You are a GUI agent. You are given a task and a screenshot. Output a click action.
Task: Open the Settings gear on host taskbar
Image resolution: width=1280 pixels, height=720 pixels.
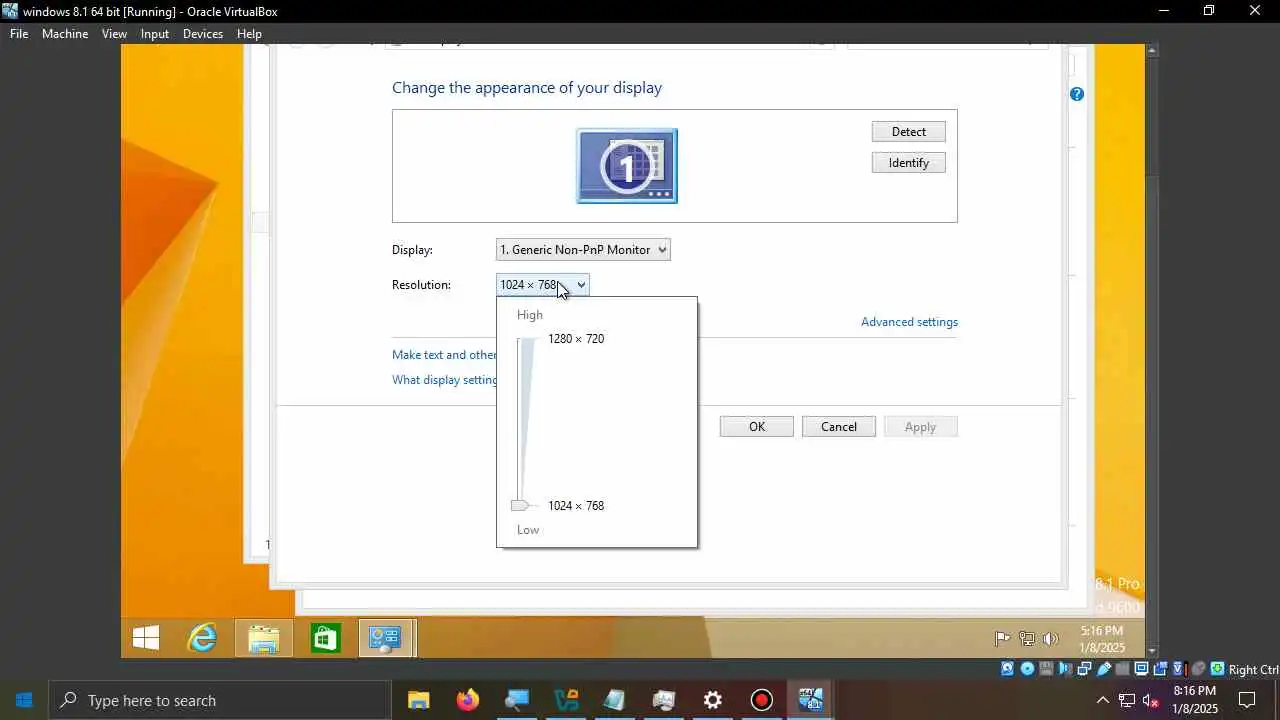pos(713,700)
